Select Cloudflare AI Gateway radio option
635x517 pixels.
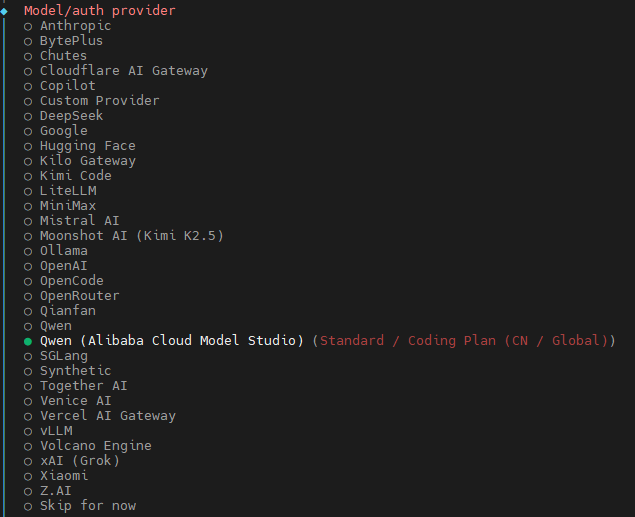[x=115, y=71]
